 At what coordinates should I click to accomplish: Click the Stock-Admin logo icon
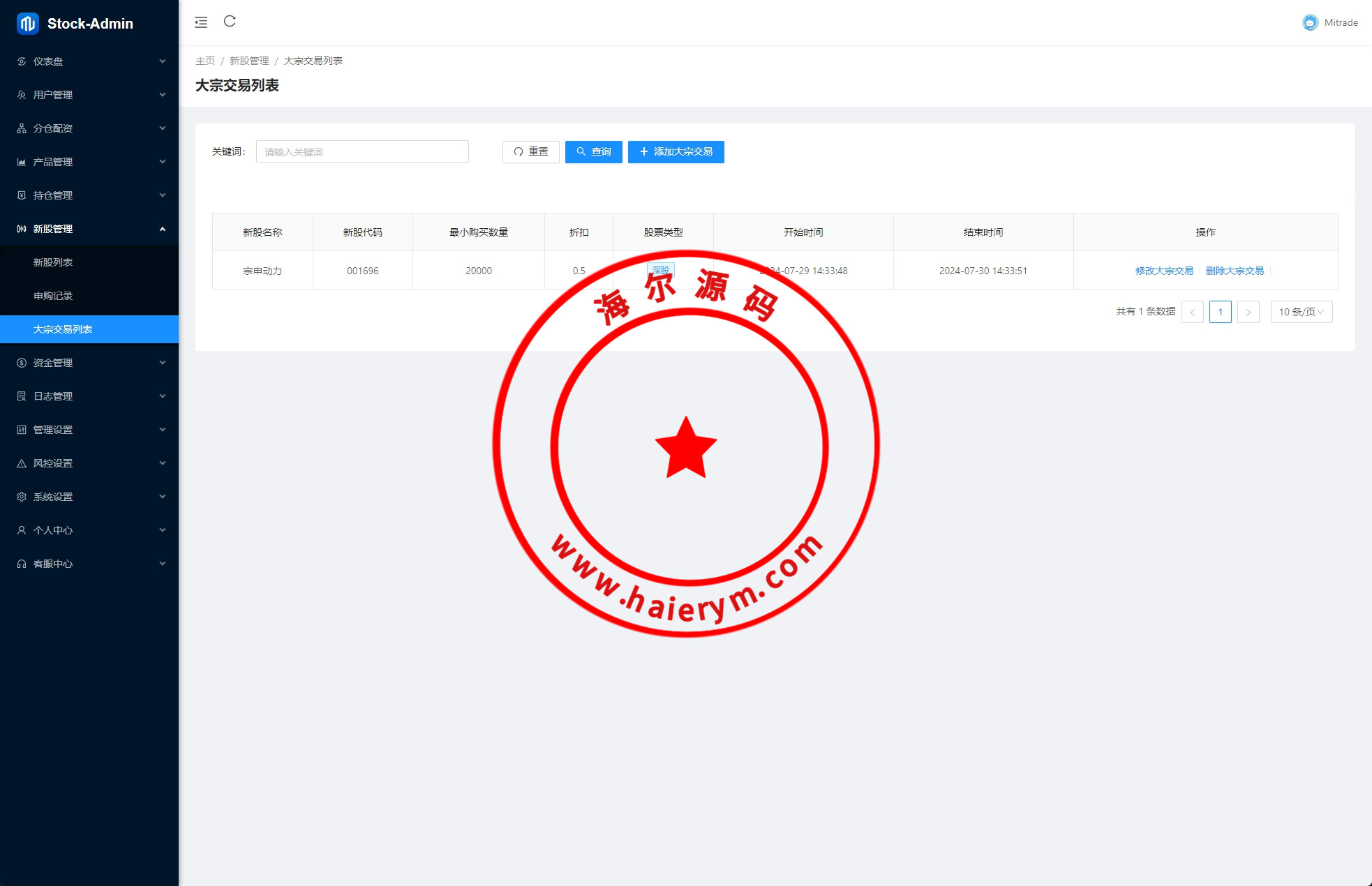[x=27, y=24]
